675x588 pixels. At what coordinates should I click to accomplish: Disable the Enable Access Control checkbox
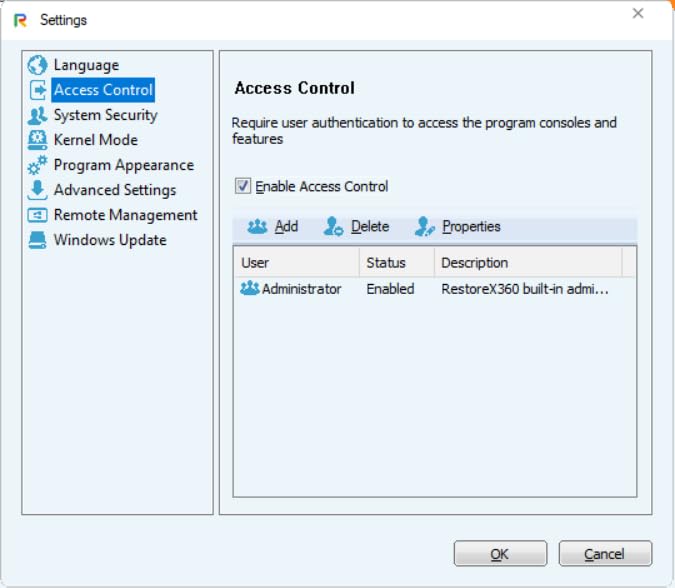[242, 186]
